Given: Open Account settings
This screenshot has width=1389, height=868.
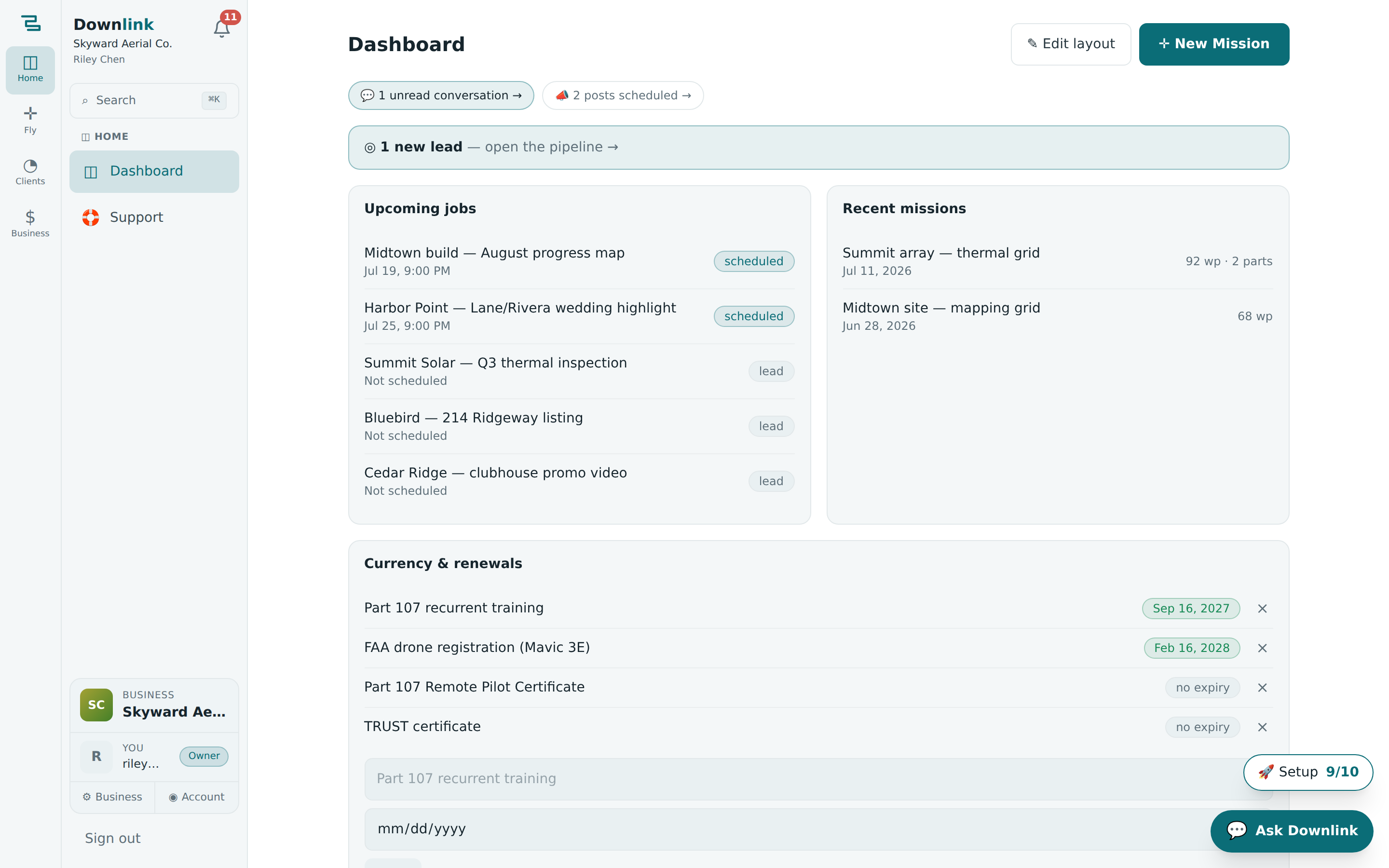Looking at the screenshot, I should 197,798.
